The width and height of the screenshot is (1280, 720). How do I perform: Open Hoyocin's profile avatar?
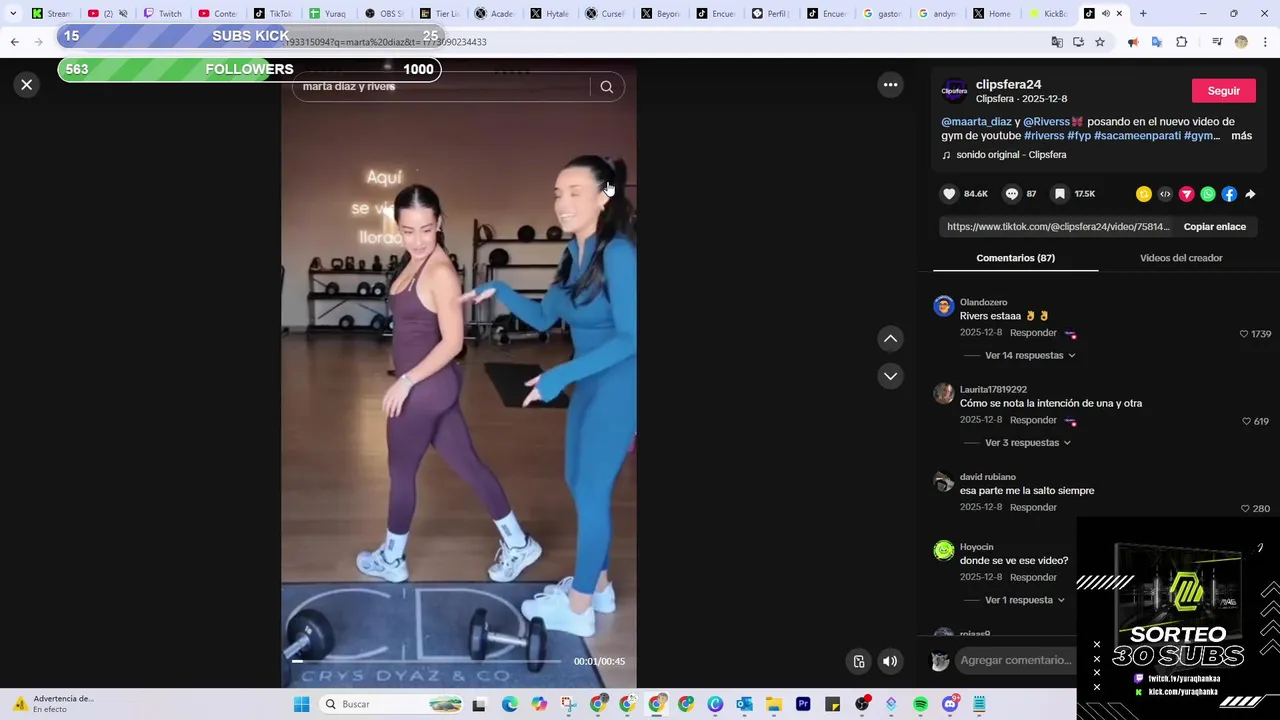click(x=944, y=550)
